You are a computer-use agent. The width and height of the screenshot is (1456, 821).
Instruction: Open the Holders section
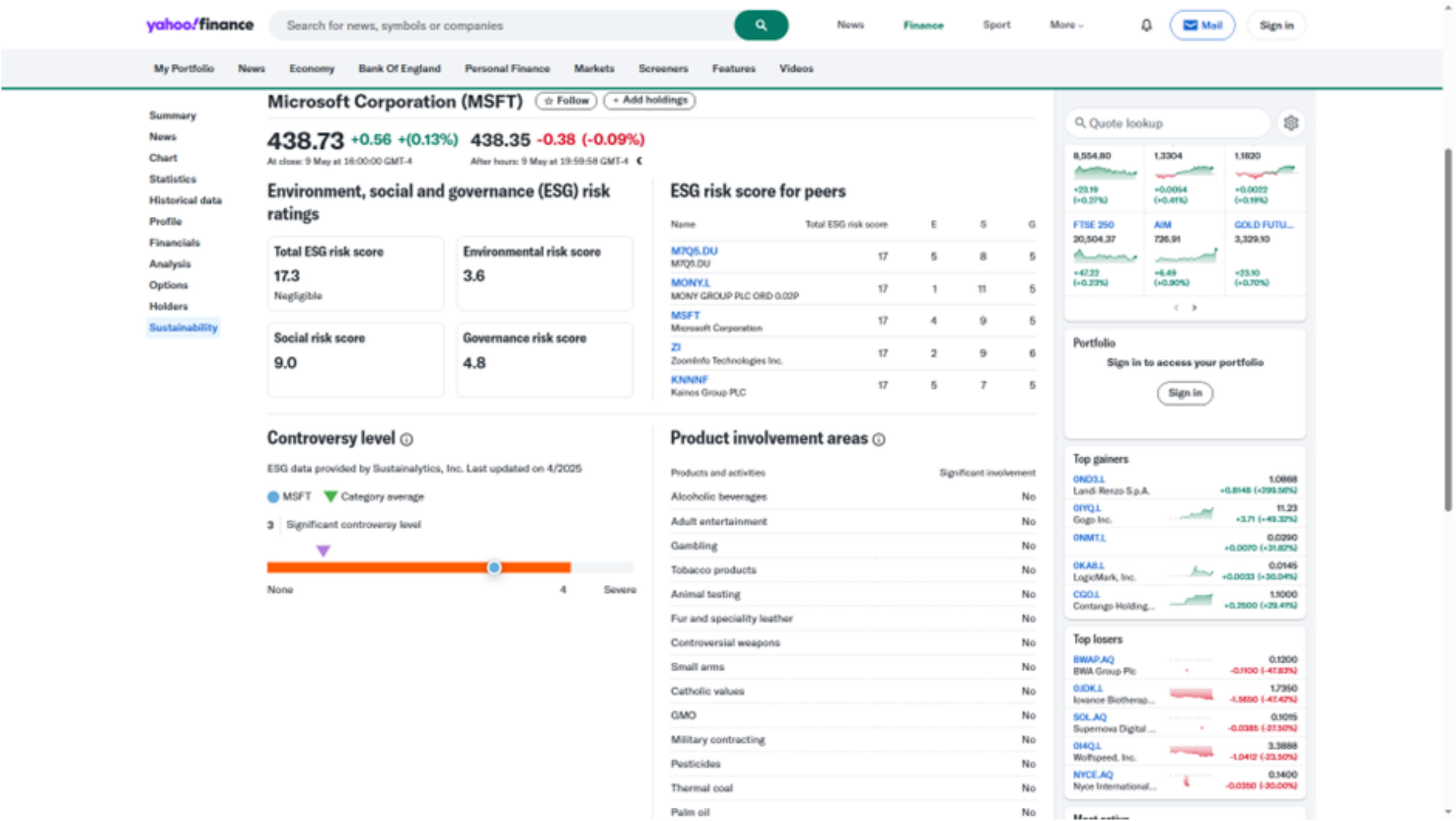pos(169,306)
